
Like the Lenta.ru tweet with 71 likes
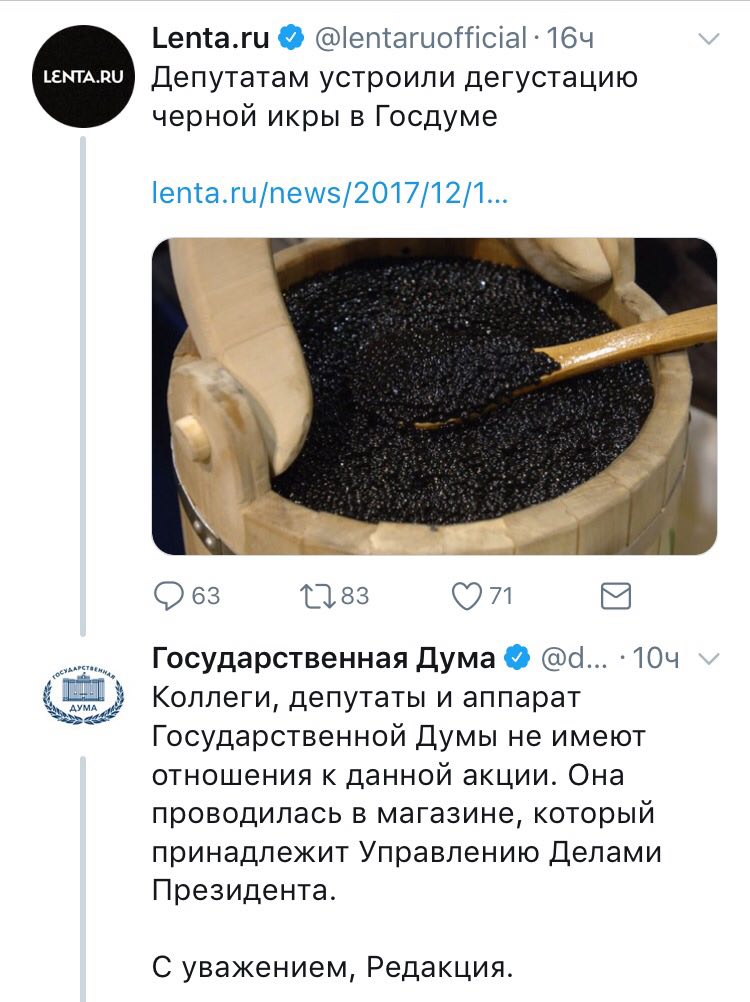[x=466, y=596]
